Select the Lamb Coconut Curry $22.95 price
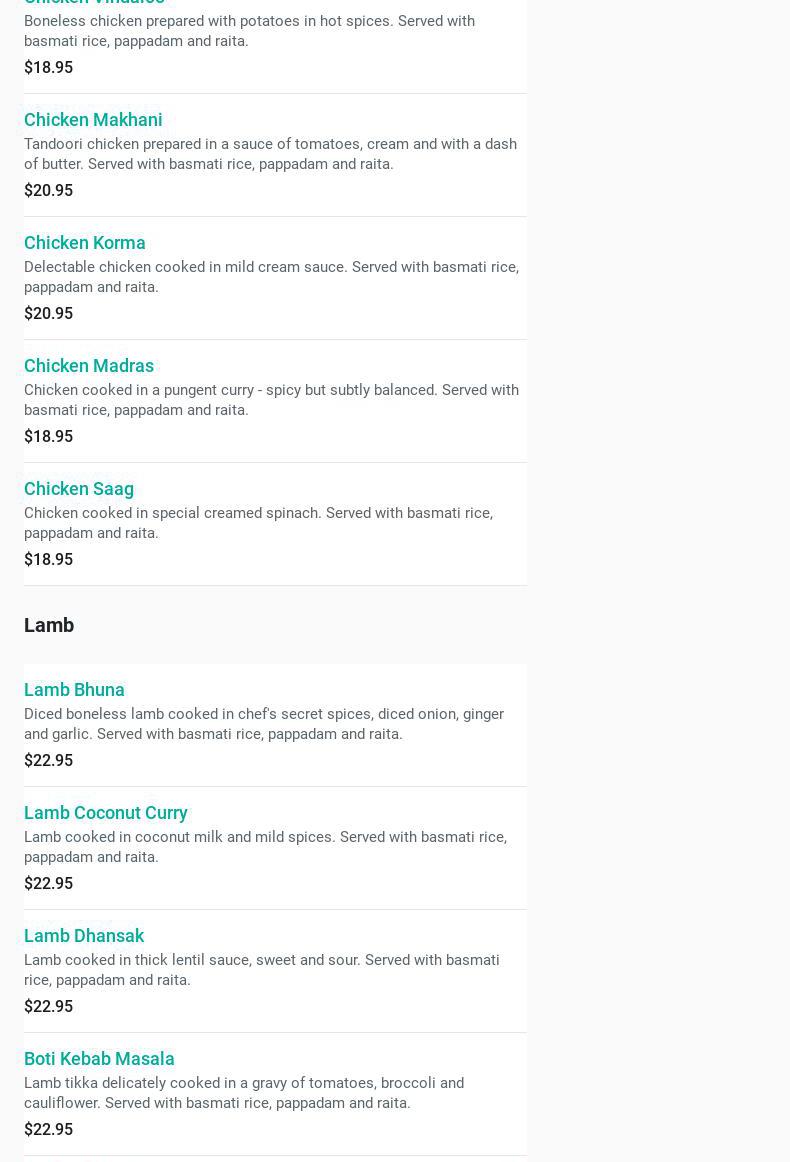The width and height of the screenshot is (790, 1162). (x=48, y=884)
